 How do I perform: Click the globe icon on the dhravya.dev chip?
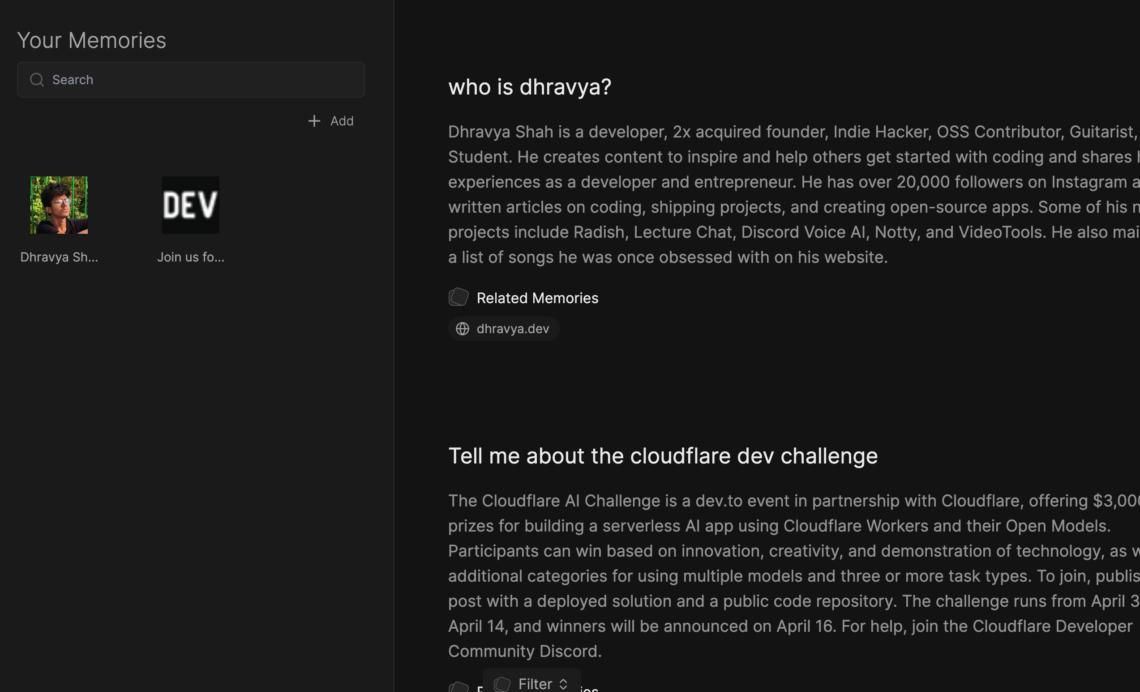tap(462, 329)
